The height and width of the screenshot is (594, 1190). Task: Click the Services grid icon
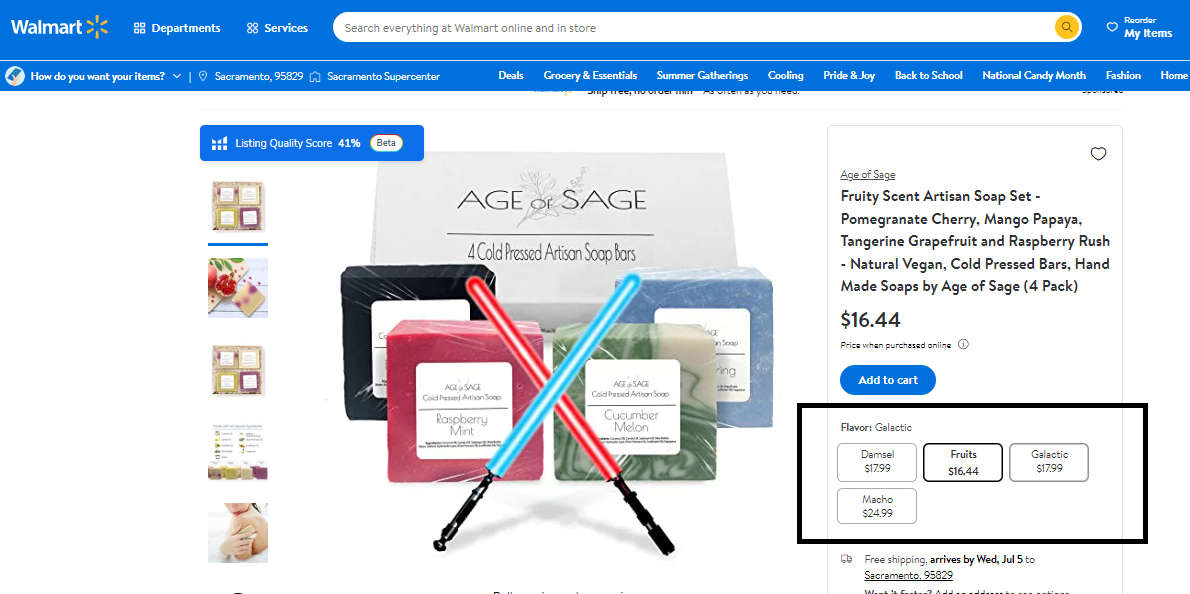coord(253,28)
